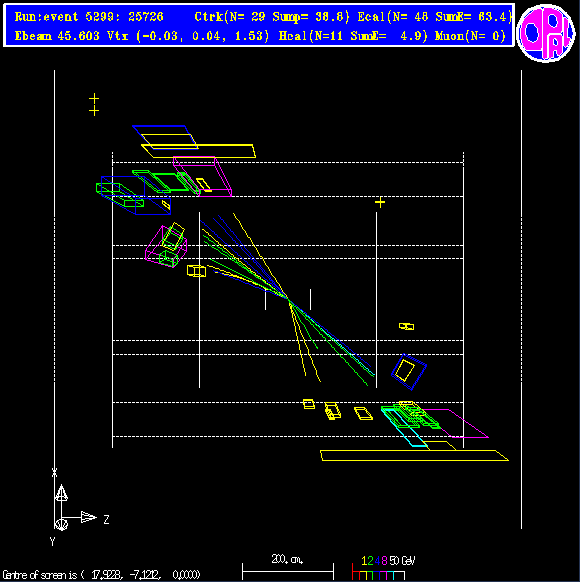Select the green cluster at bottom right
Viewport: 580px width, 582px height.
pyautogui.click(x=411, y=416)
